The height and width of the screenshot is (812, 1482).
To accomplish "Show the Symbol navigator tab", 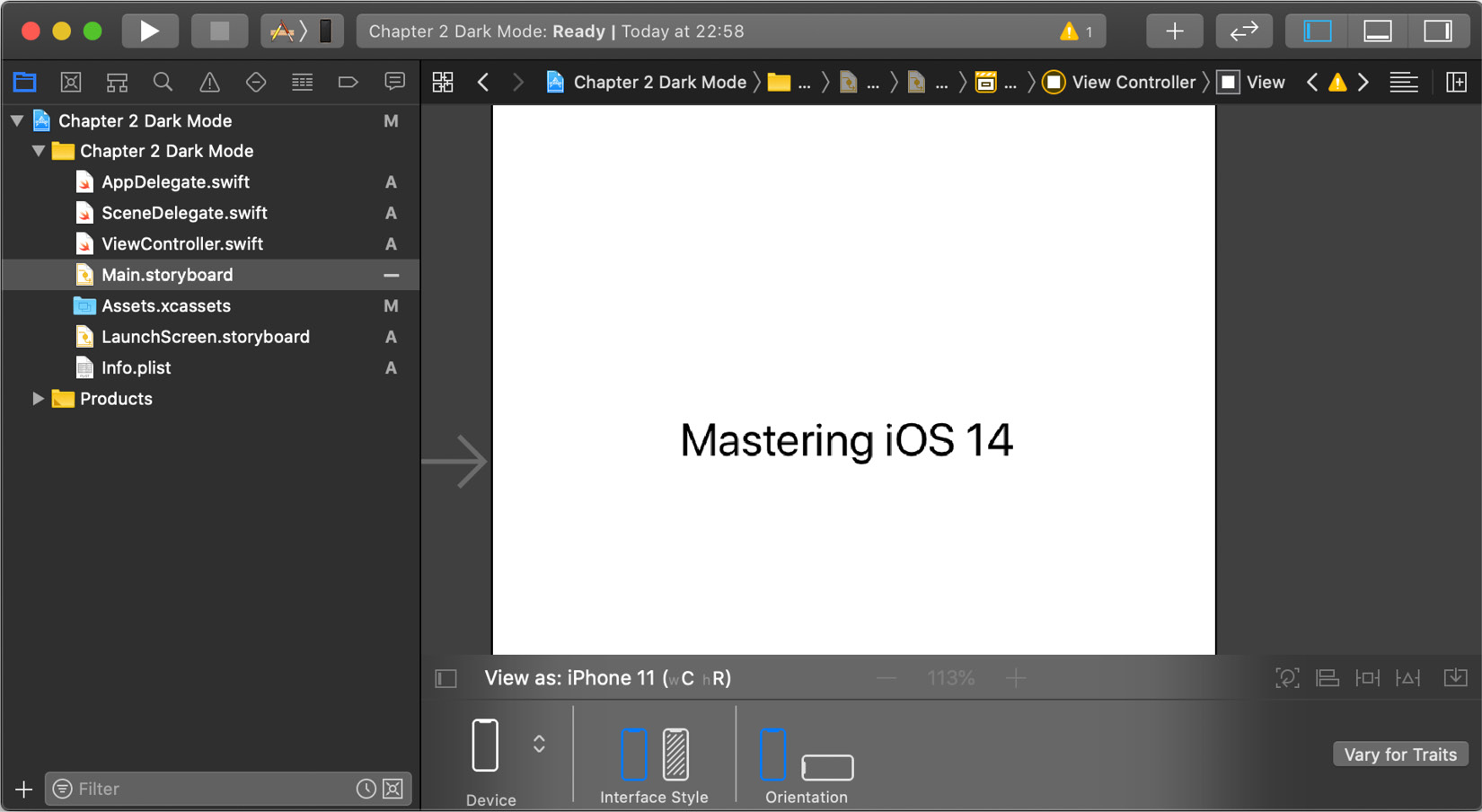I will [117, 83].
